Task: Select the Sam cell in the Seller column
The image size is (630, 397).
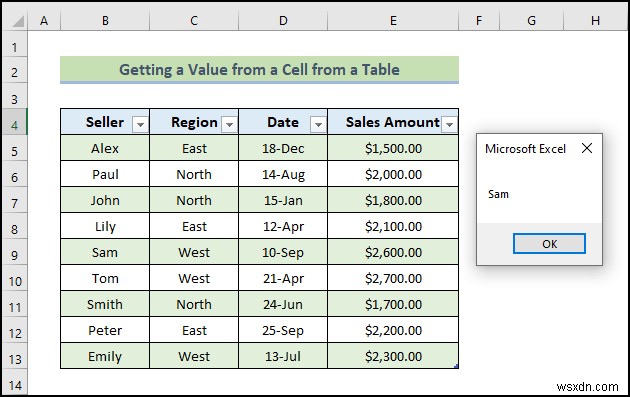Action: (105, 252)
